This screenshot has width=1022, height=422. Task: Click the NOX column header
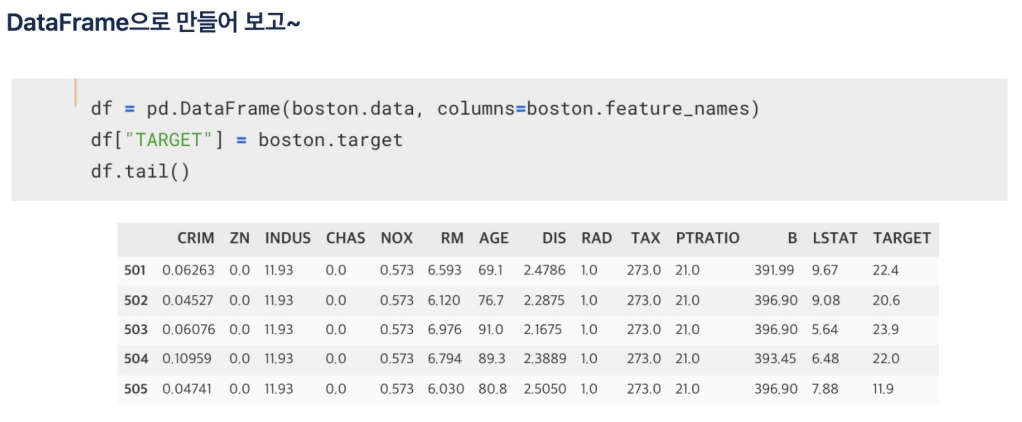tap(397, 239)
